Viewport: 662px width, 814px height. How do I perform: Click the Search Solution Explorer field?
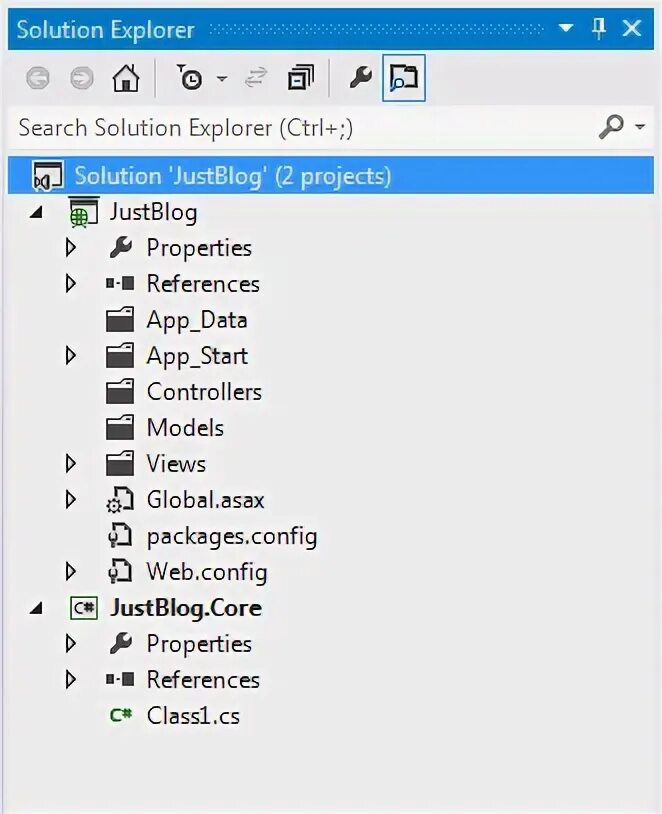(x=300, y=127)
